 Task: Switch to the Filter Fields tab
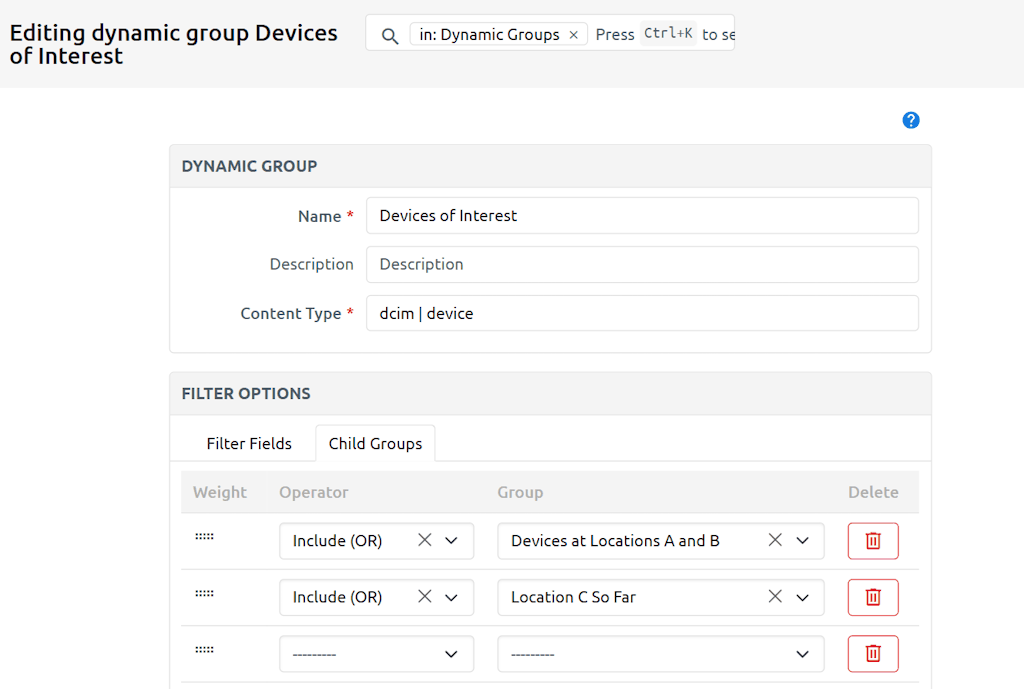coord(249,443)
